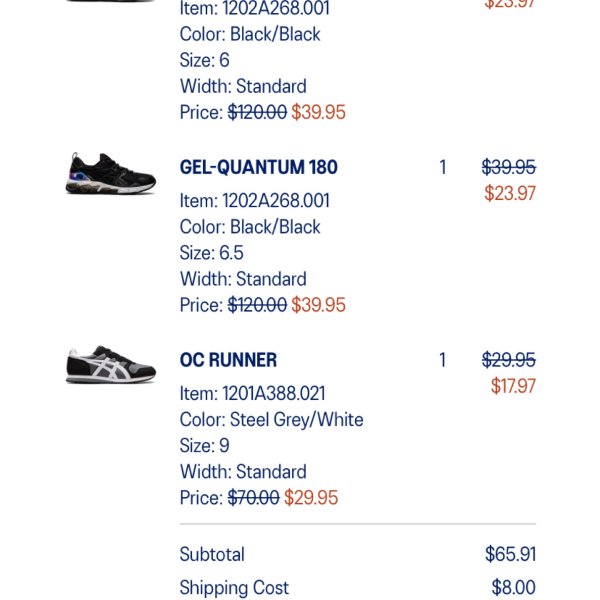Click Color: Steel Grey/White text
This screenshot has width=600, height=600.
coord(271,419)
